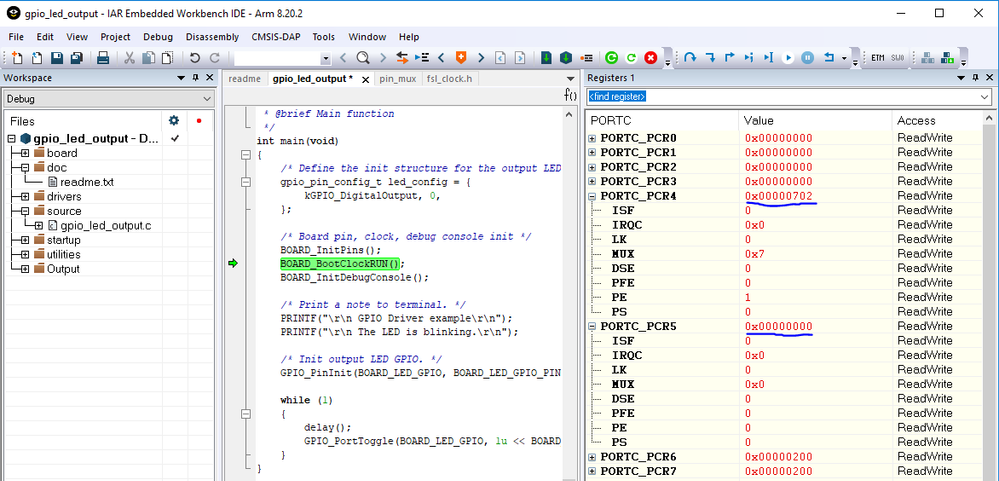Image resolution: width=999 pixels, height=481 pixels.
Task: Click the Cut scissors icon
Action: pyautogui.click(x=129, y=58)
